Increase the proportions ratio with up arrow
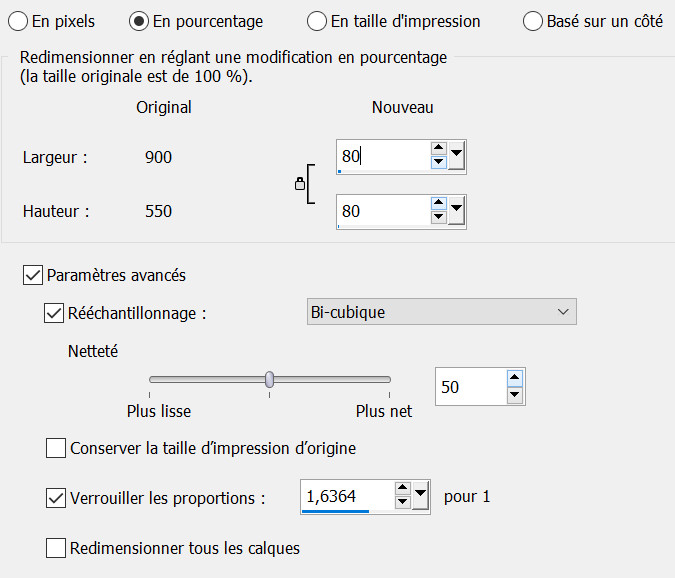The width and height of the screenshot is (675, 578). click(x=402, y=489)
